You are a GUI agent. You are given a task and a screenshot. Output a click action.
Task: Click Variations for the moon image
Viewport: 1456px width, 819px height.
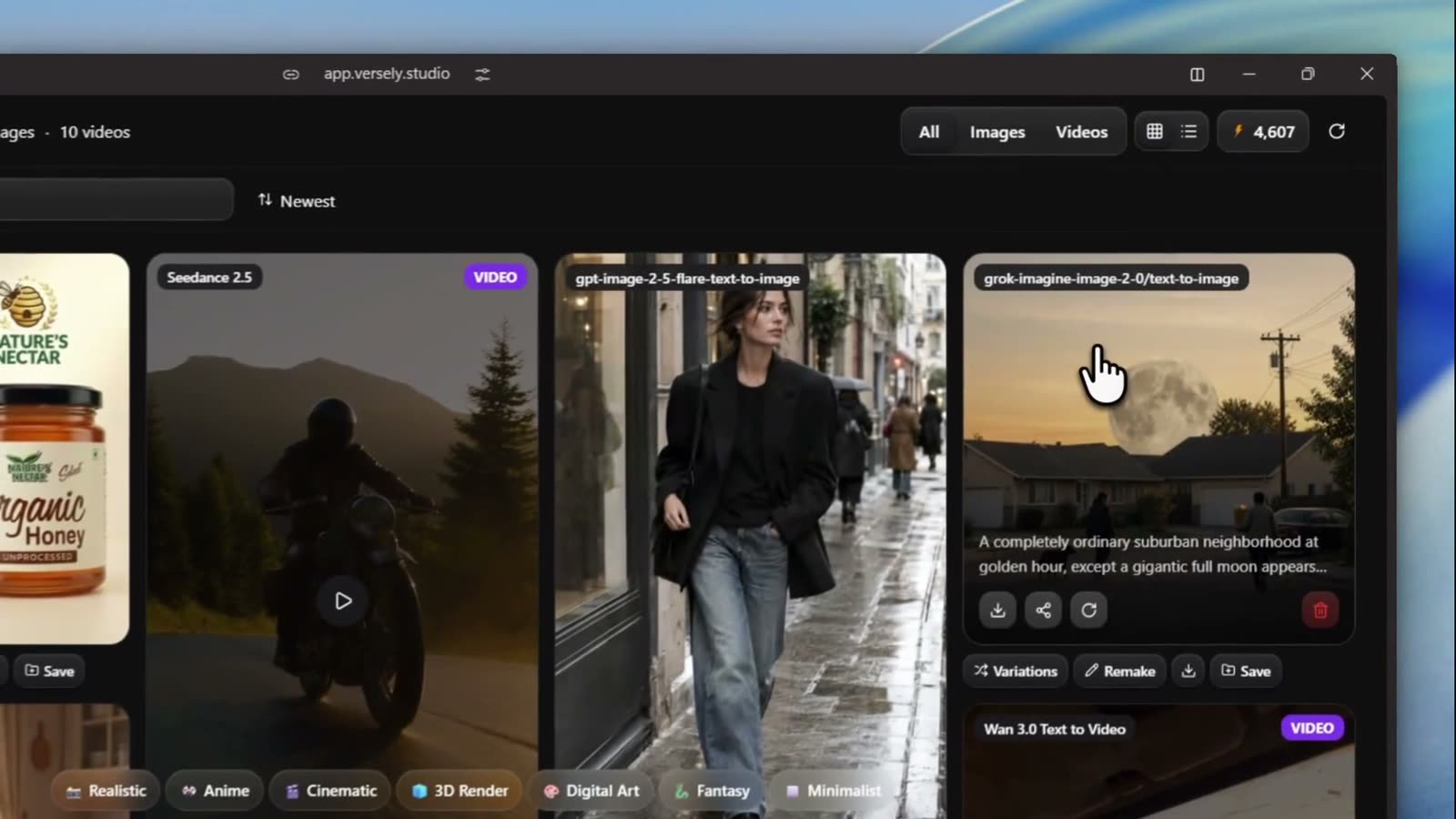tap(1016, 671)
